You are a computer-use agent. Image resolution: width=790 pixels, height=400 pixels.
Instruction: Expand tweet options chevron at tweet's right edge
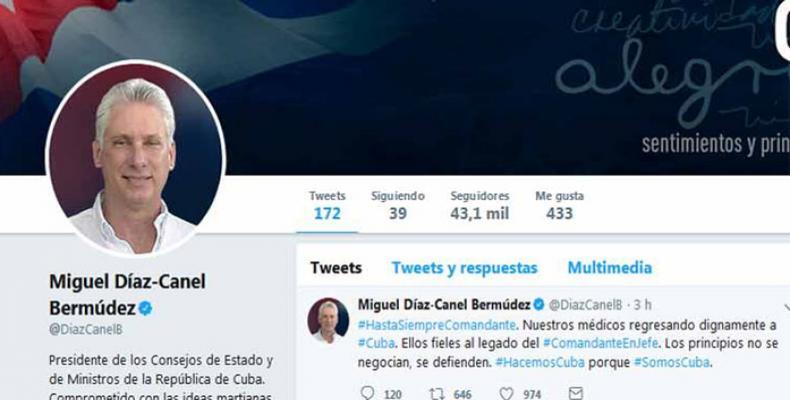coord(786,306)
